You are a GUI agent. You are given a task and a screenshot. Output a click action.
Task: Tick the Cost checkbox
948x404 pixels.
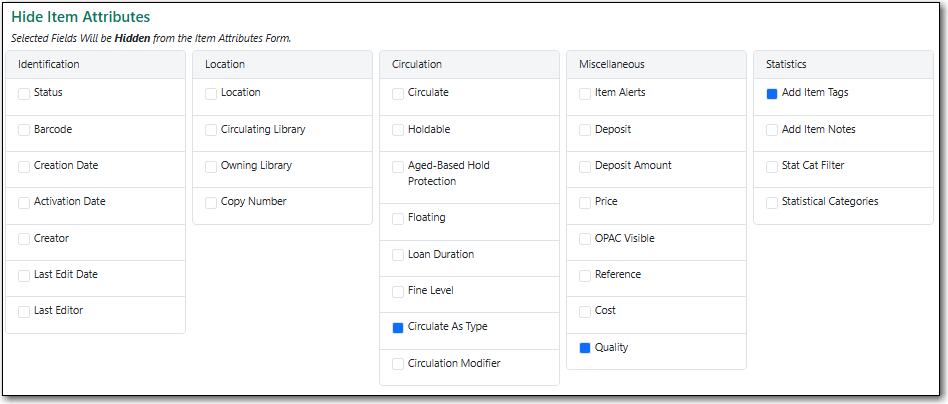coord(585,312)
